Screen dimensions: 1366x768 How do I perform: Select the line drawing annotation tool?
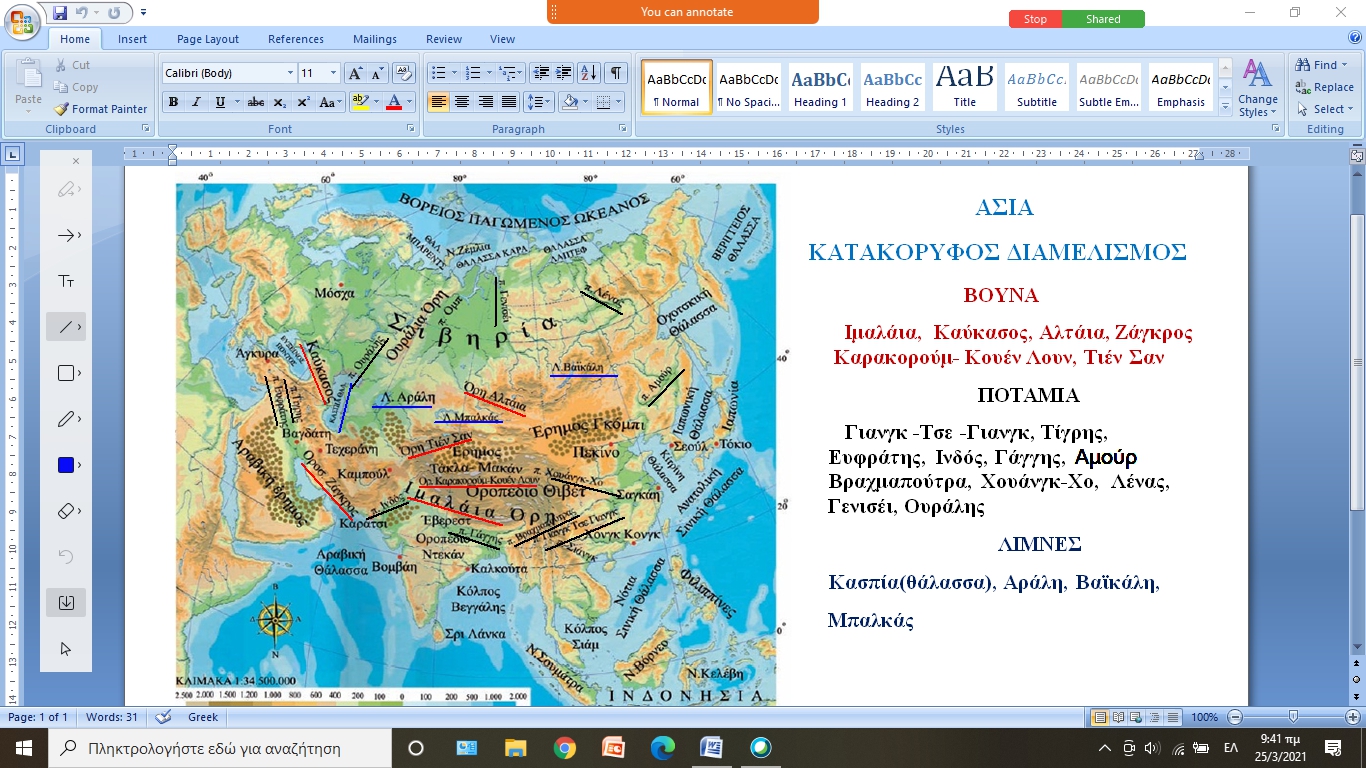click(66, 327)
